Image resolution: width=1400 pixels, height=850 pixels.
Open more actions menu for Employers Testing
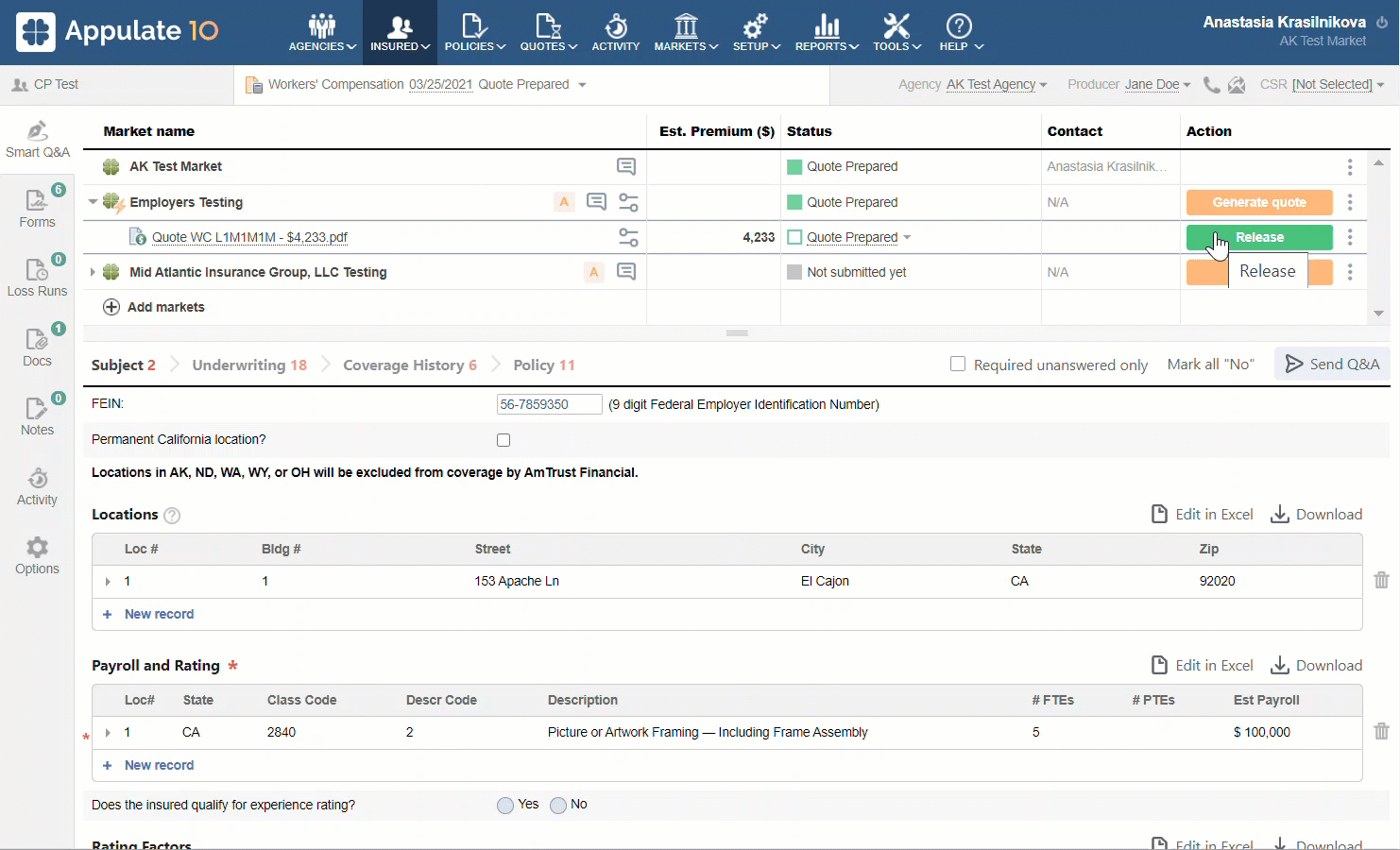(1350, 202)
